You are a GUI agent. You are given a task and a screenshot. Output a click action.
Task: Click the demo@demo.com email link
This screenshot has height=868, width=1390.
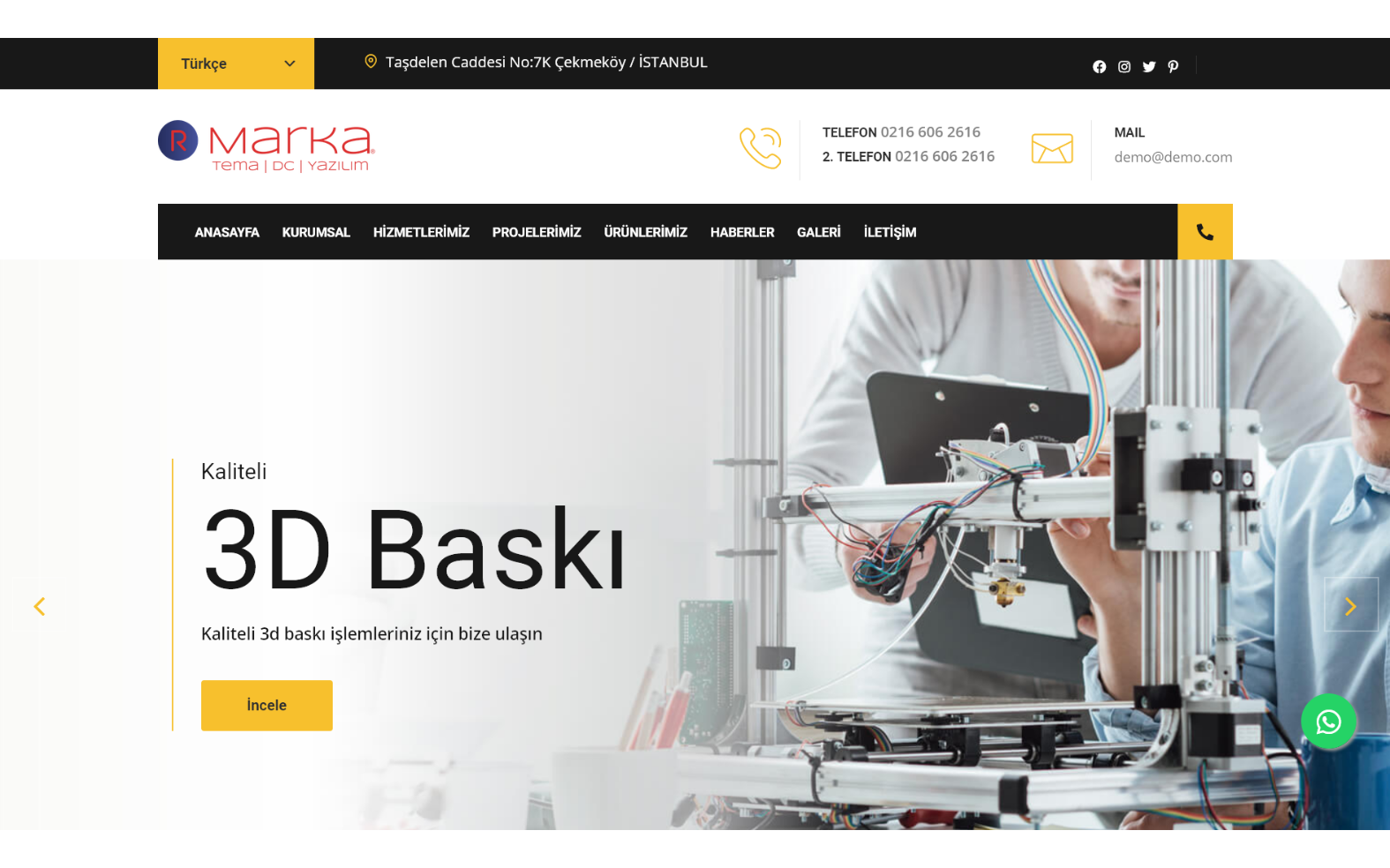point(1173,157)
